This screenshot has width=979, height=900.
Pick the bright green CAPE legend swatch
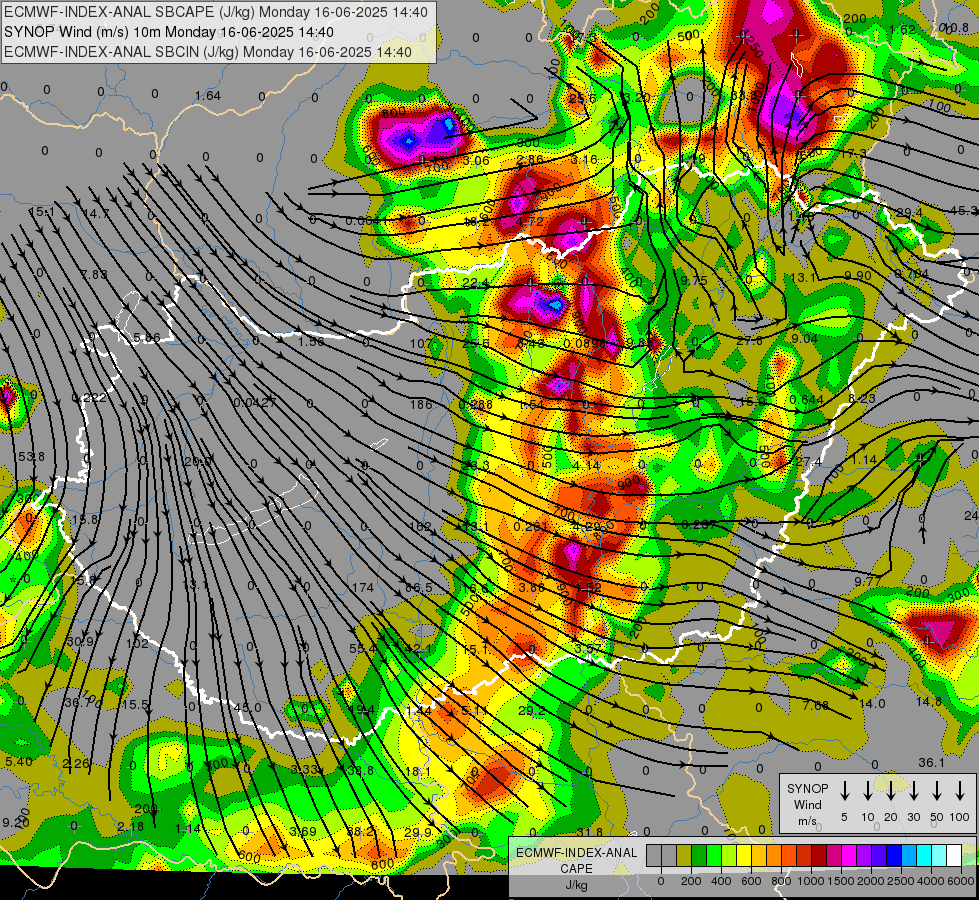click(x=714, y=856)
